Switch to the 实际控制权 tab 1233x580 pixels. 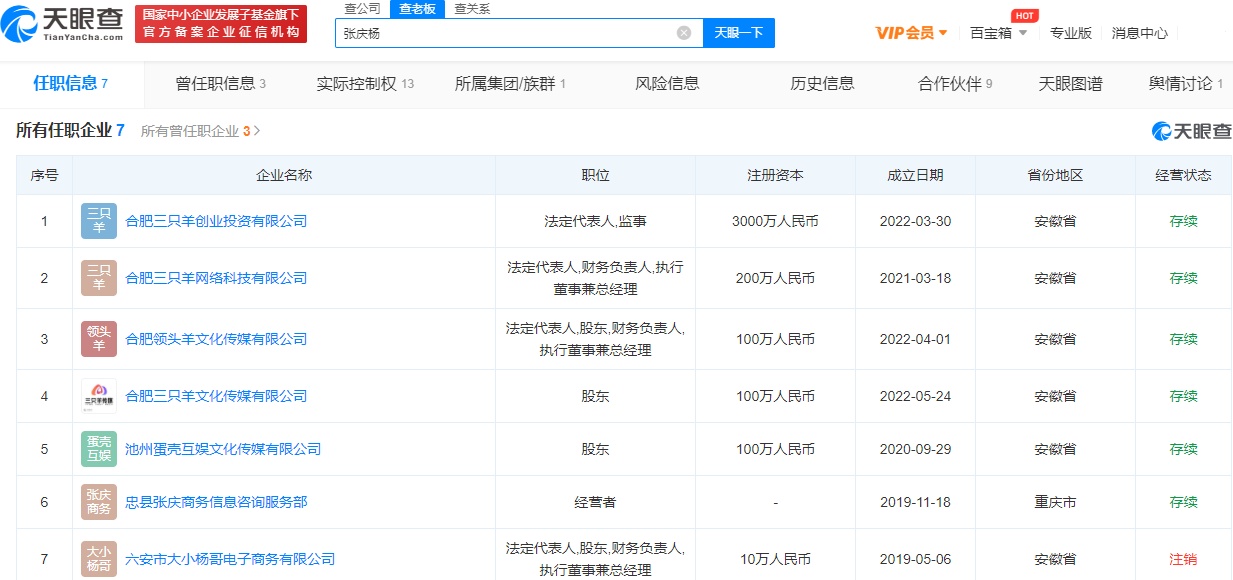pos(364,84)
